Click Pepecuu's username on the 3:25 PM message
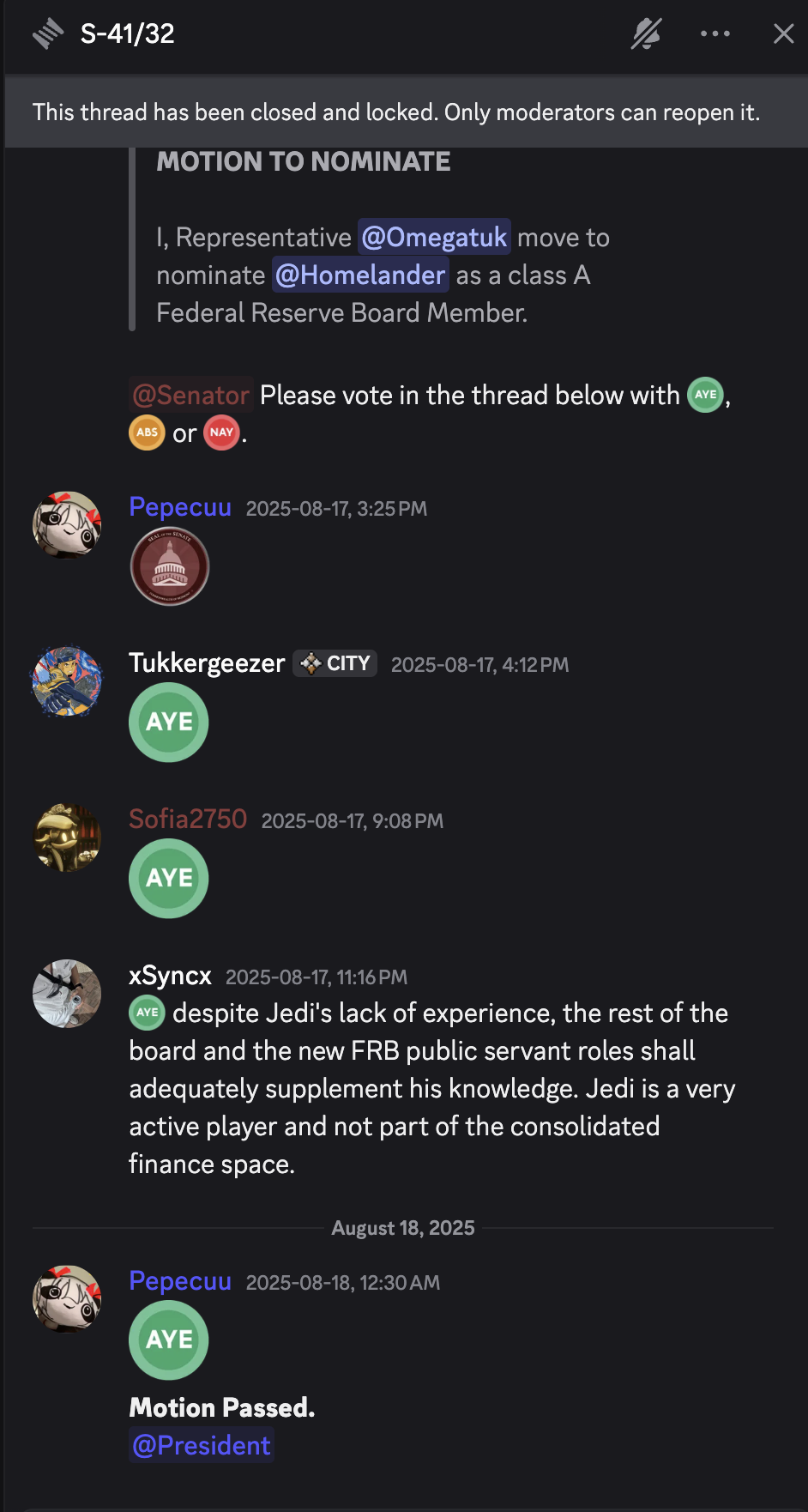This screenshot has width=808, height=1512. (x=180, y=507)
